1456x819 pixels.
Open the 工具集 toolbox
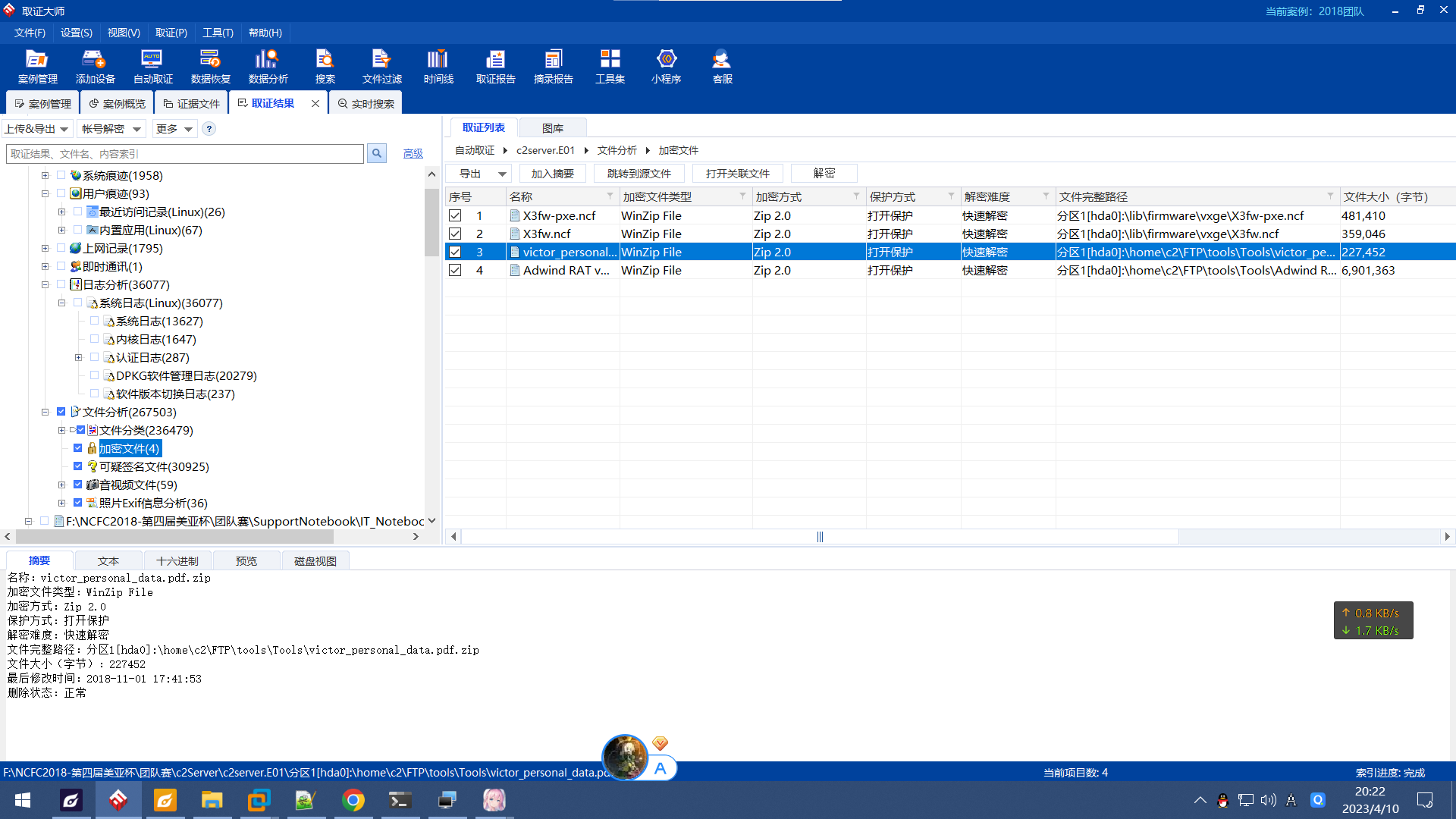coord(610,66)
